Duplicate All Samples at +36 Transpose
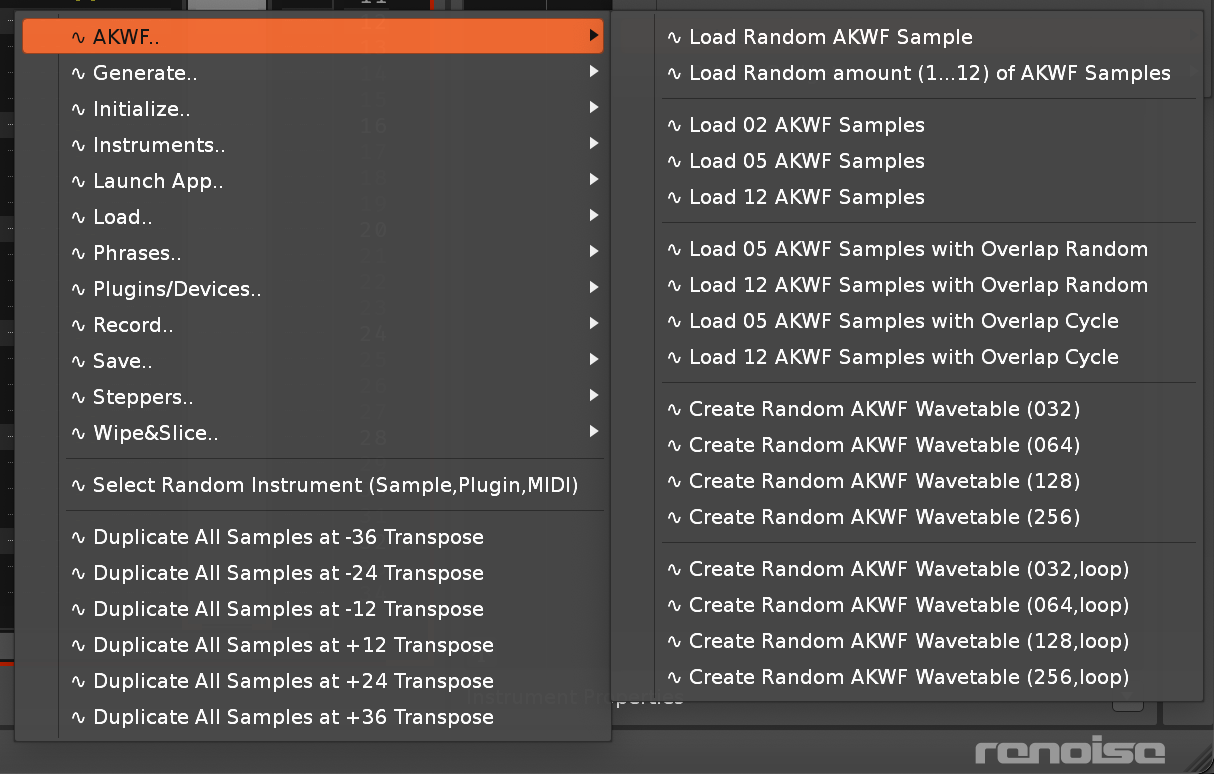Screen dimensions: 1214x774 pyautogui.click(x=312, y=717)
